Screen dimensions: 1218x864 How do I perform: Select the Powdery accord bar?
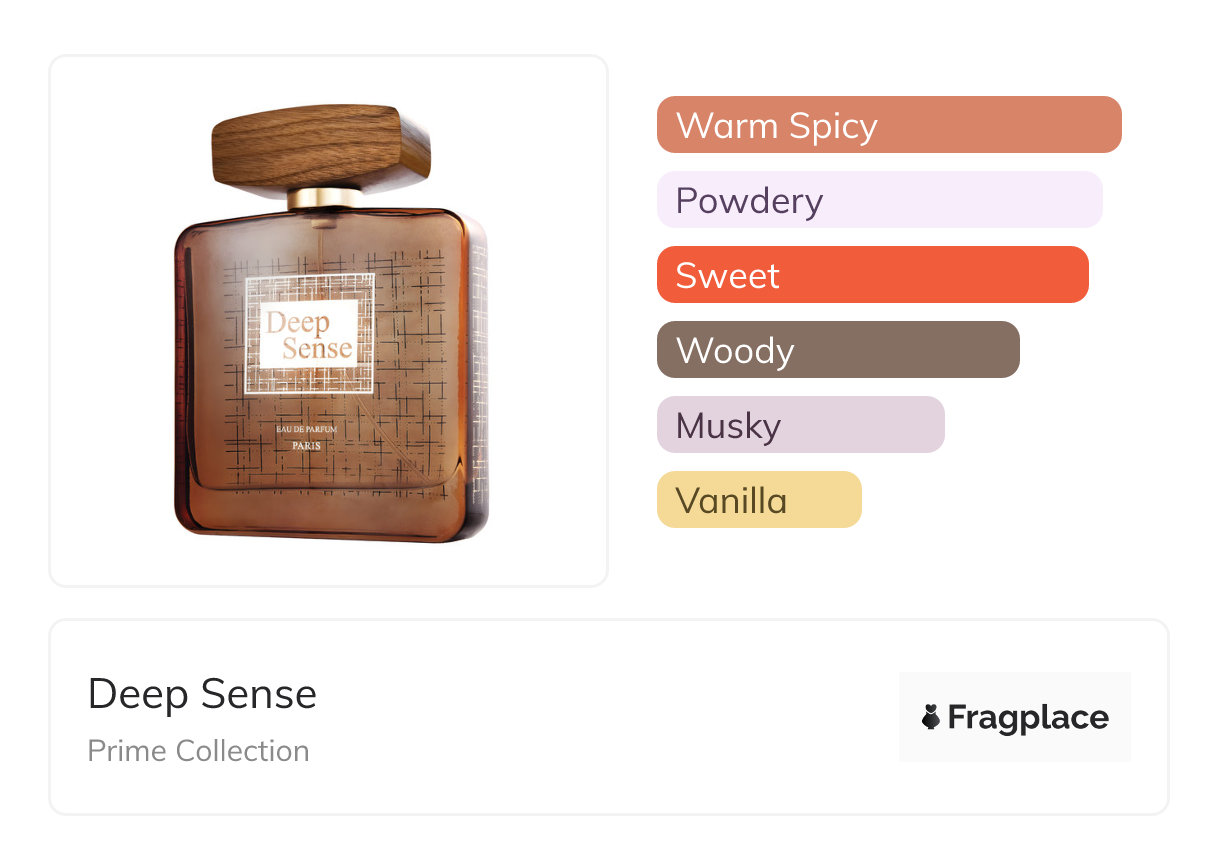click(879, 200)
